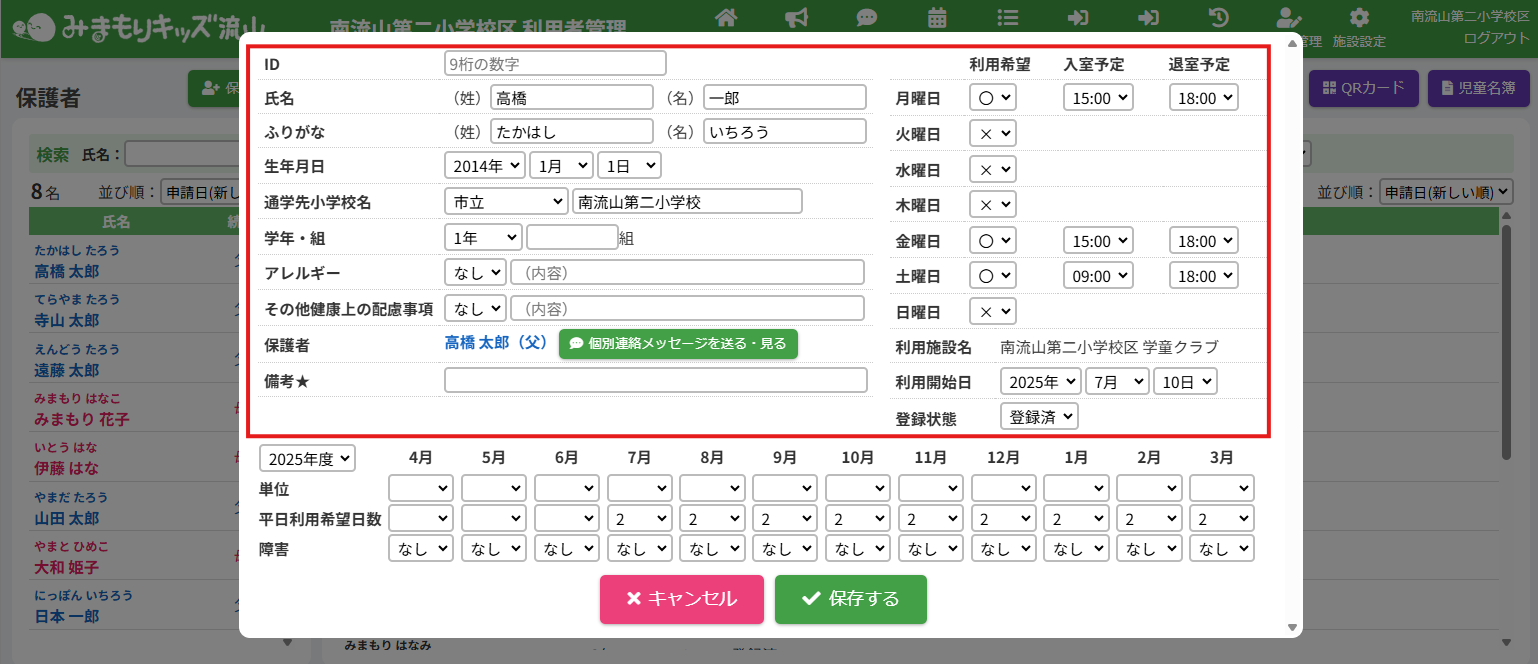Select the アレルギー なし dropdown
Screen dimensions: 1538x664
[475, 272]
